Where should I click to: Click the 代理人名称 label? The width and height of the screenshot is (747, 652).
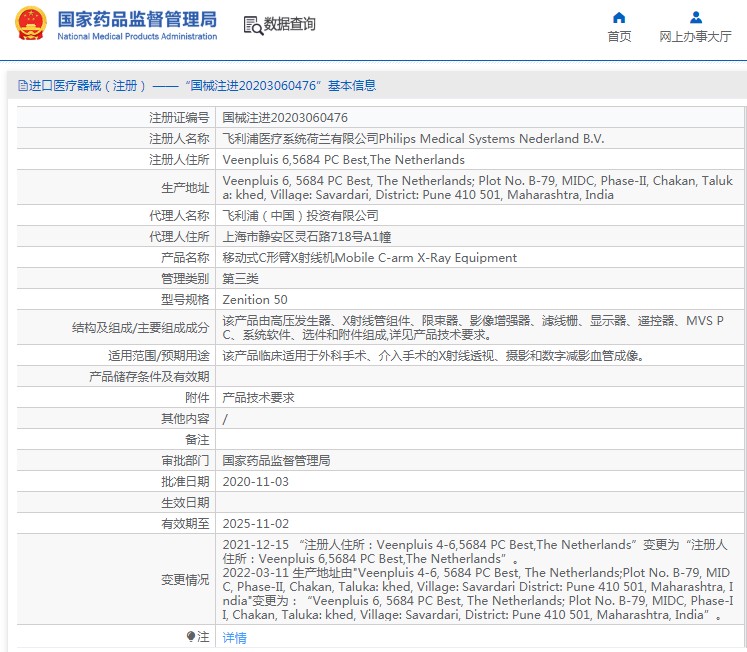pos(179,216)
